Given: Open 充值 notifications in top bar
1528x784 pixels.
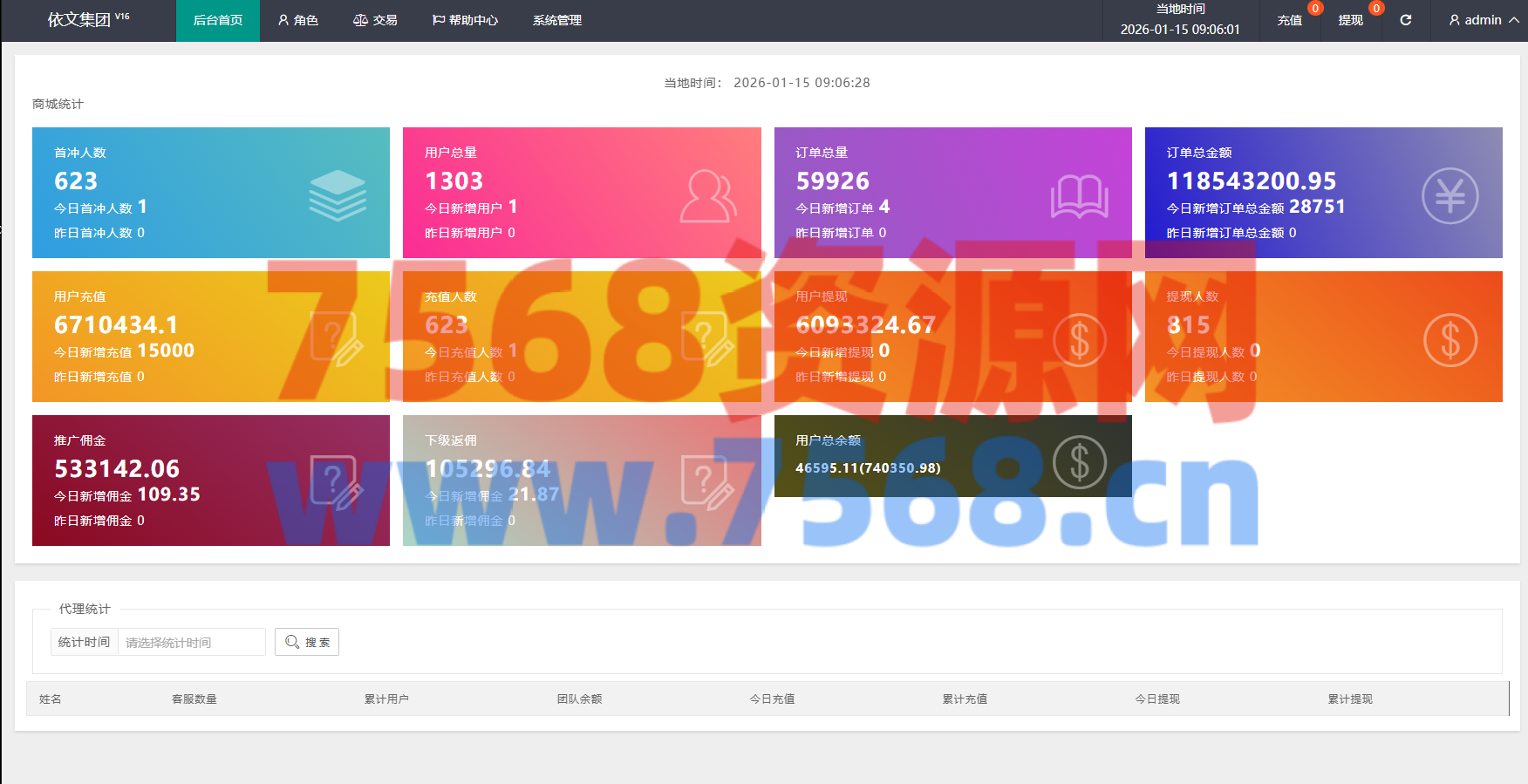Looking at the screenshot, I should pos(1289,20).
